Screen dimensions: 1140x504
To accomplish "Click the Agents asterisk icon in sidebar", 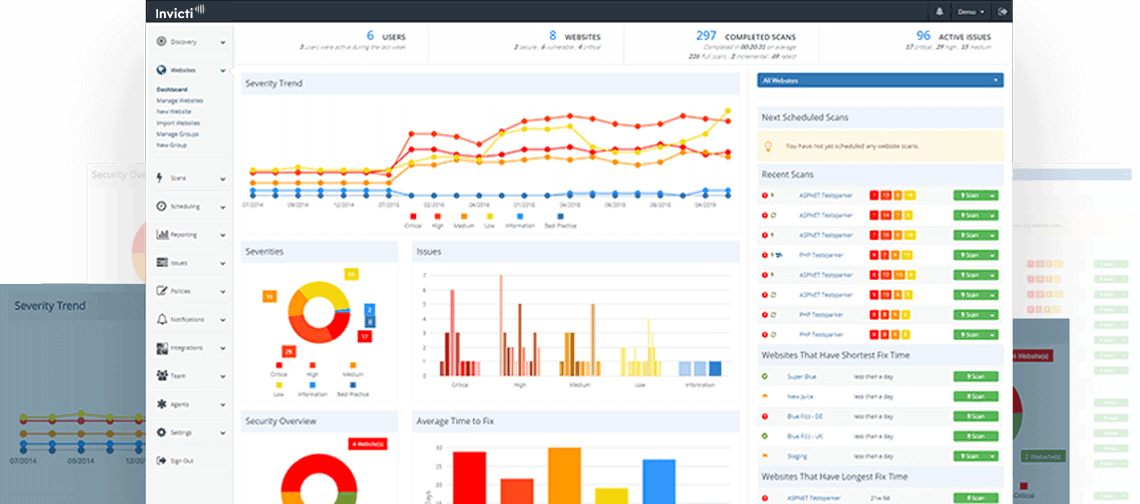I will [161, 404].
